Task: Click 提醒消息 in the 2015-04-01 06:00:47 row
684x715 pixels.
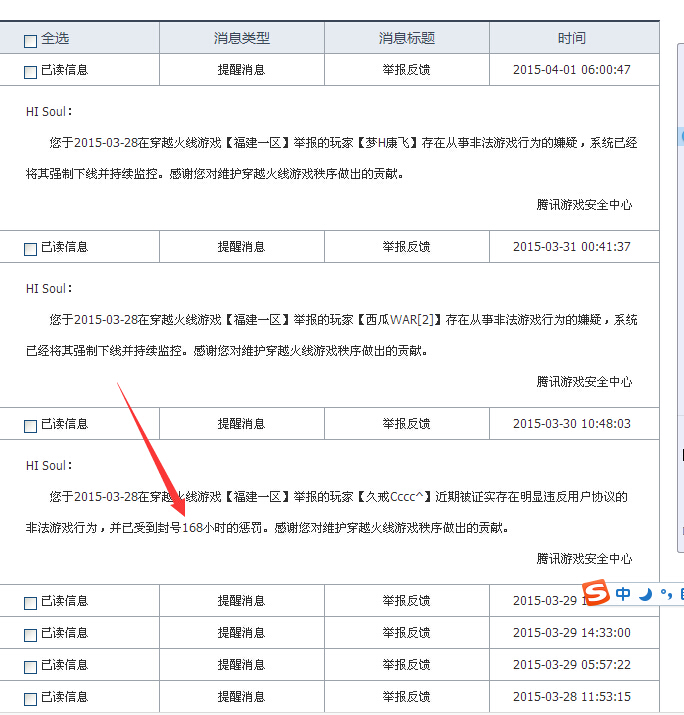Action: coord(241,70)
